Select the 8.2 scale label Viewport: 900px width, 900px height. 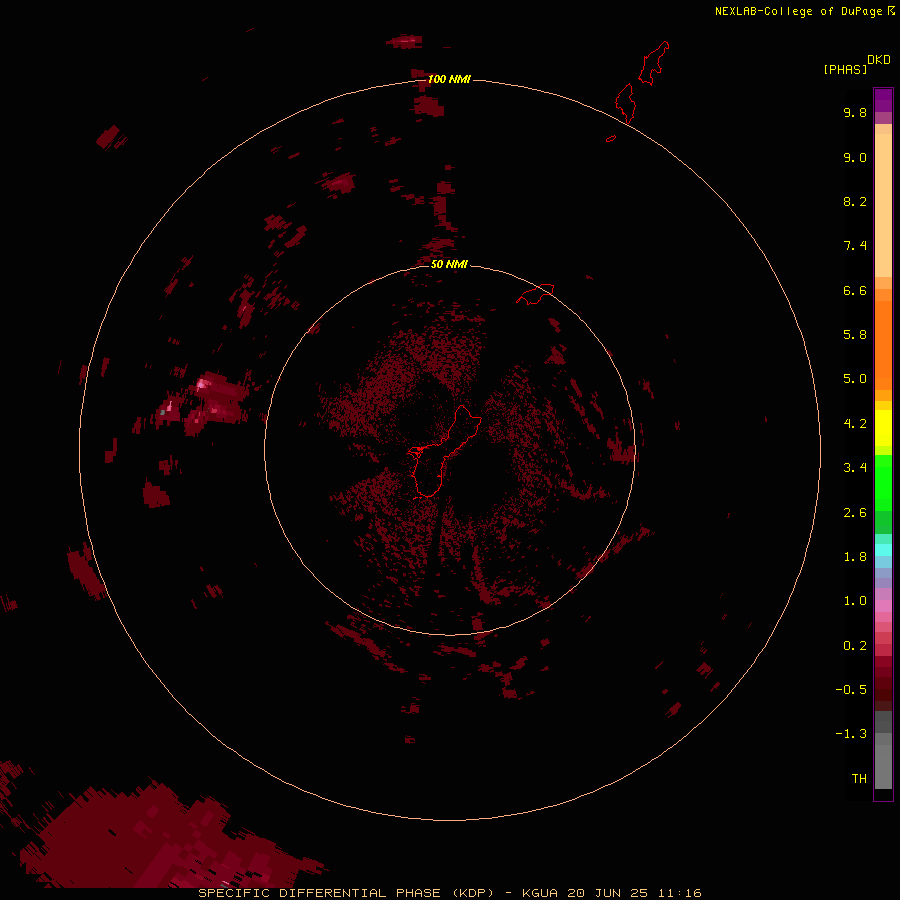[x=855, y=201]
